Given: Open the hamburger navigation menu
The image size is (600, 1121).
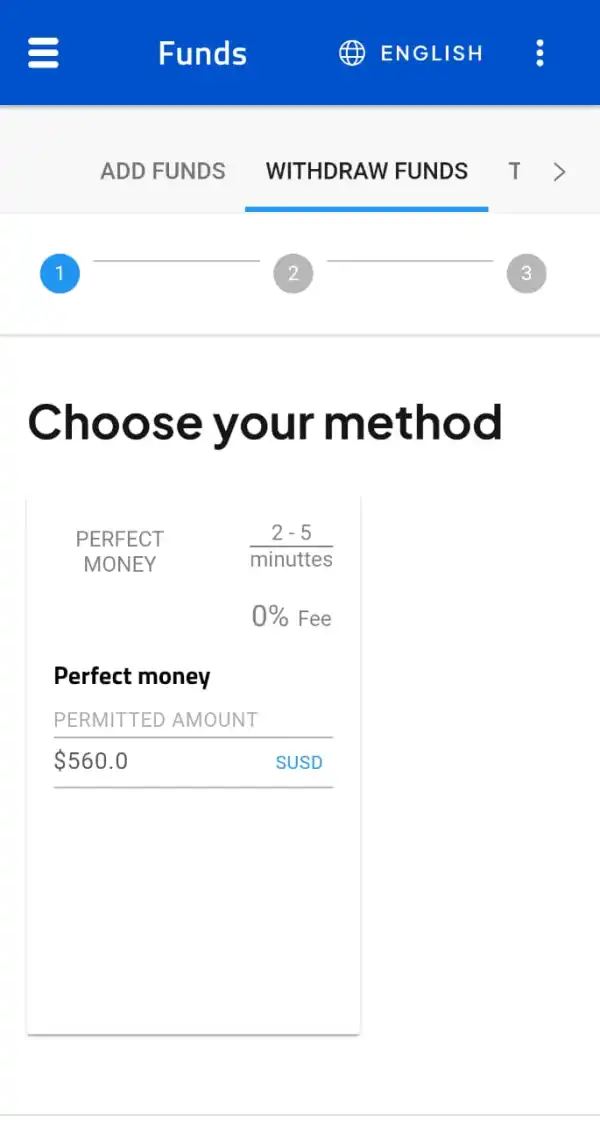Looking at the screenshot, I should (43, 53).
